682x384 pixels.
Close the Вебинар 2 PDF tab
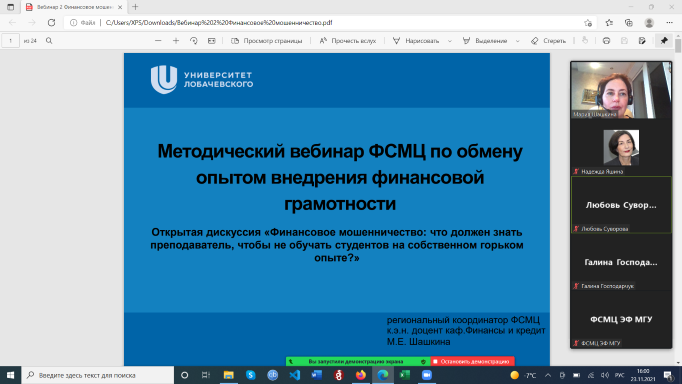pos(120,7)
